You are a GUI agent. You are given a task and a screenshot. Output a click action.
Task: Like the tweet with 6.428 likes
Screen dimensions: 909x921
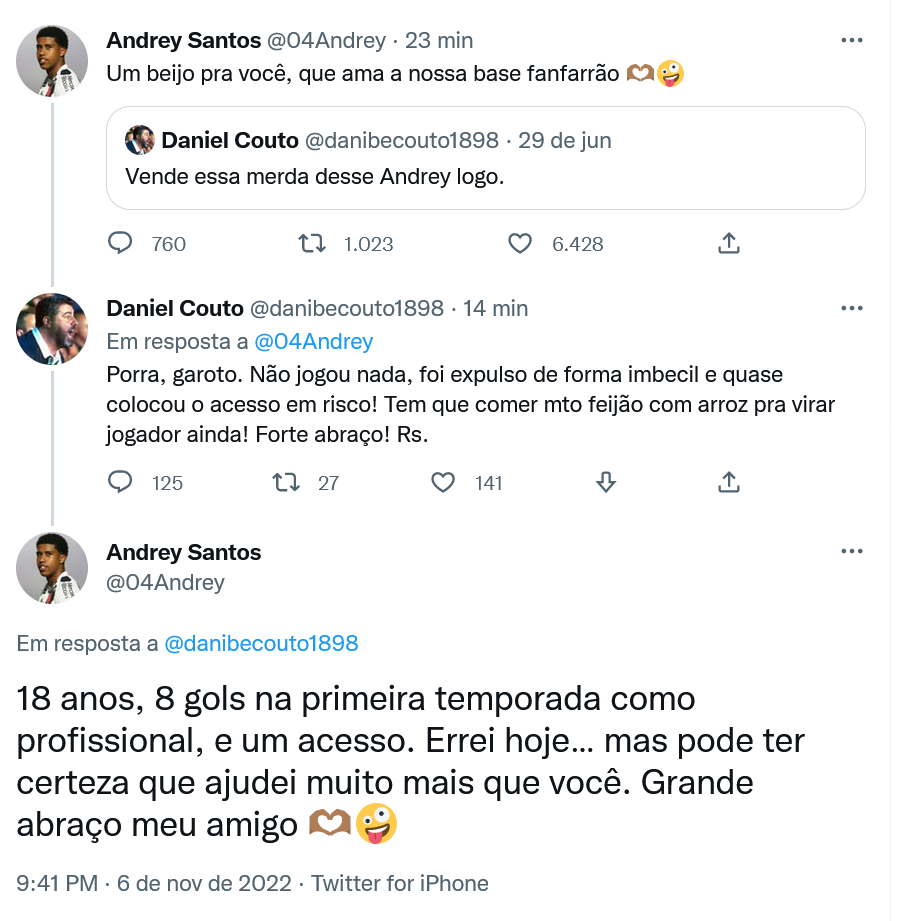(x=520, y=243)
